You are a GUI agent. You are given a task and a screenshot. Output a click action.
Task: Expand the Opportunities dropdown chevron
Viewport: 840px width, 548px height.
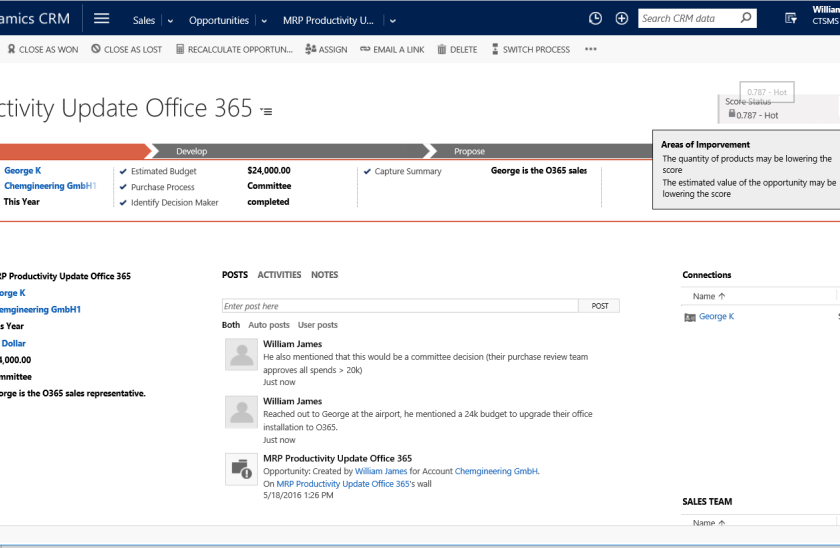[264, 21]
